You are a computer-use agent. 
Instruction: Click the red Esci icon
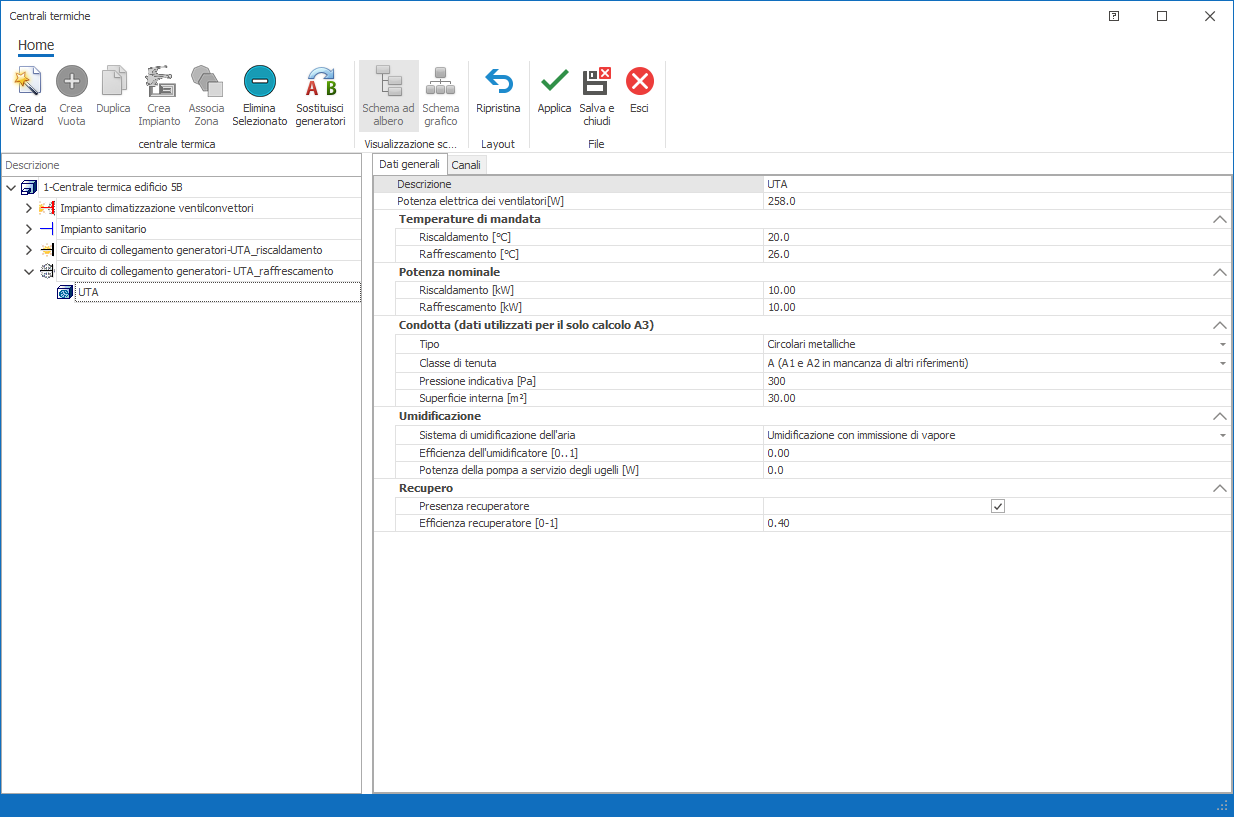click(x=639, y=81)
